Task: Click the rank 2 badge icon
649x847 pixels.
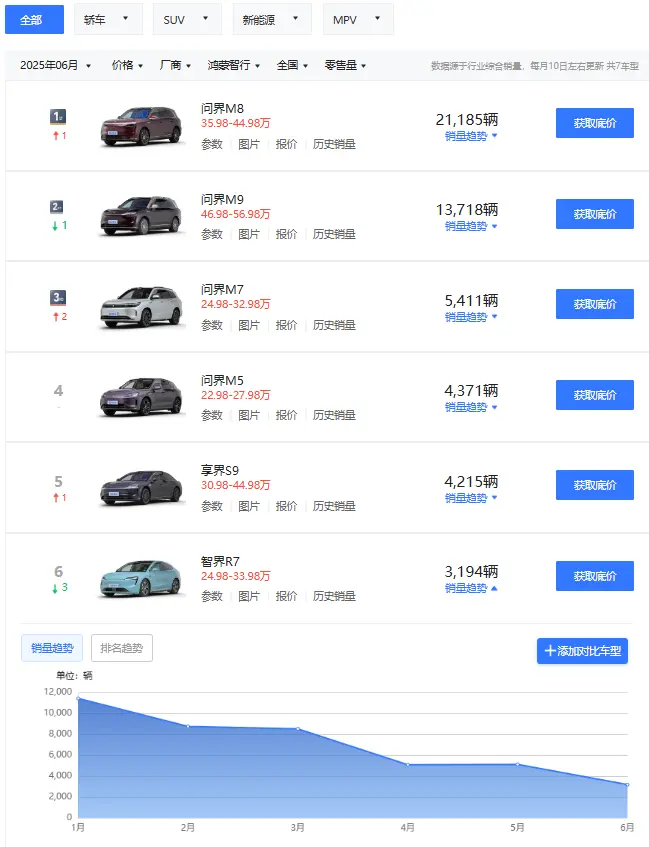Action: (x=58, y=207)
